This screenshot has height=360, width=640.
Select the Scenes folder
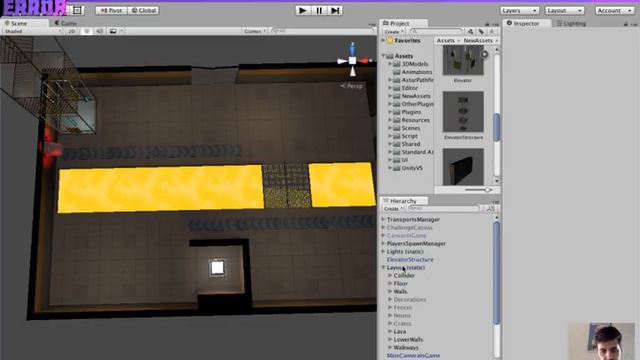tap(411, 128)
